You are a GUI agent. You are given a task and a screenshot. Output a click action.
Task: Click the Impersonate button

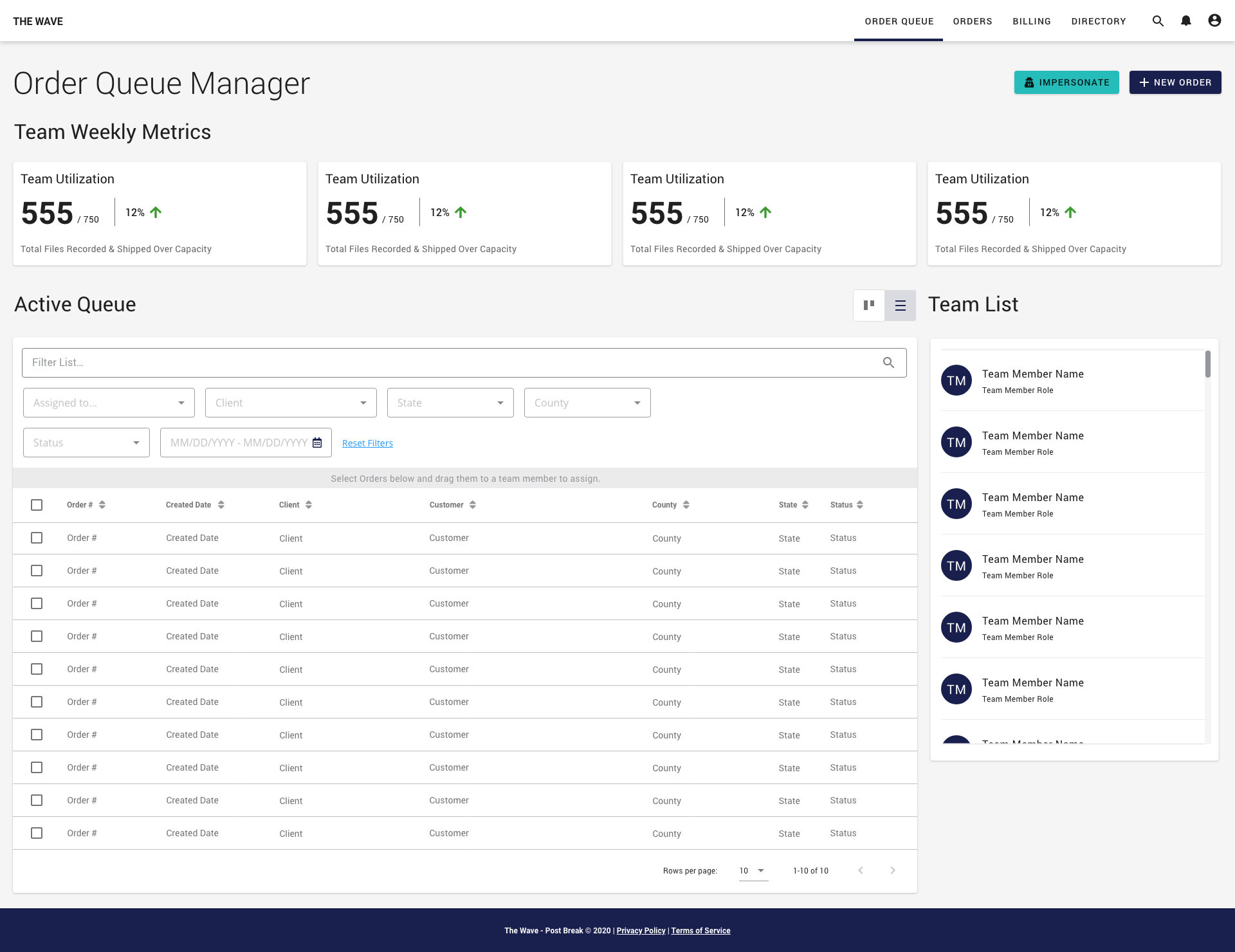[x=1066, y=82]
